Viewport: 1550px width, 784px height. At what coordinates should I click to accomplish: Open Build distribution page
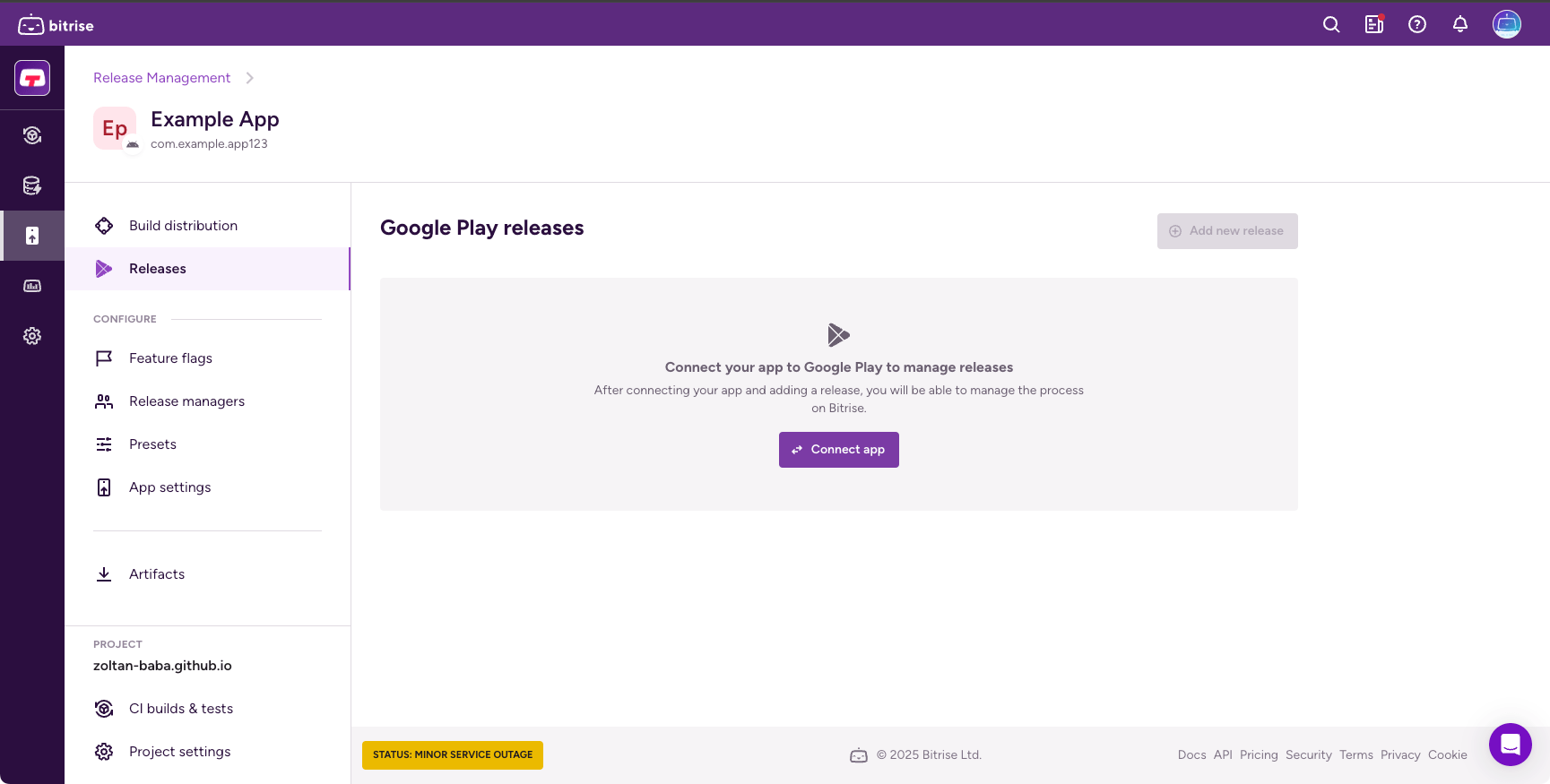pyautogui.click(x=207, y=226)
